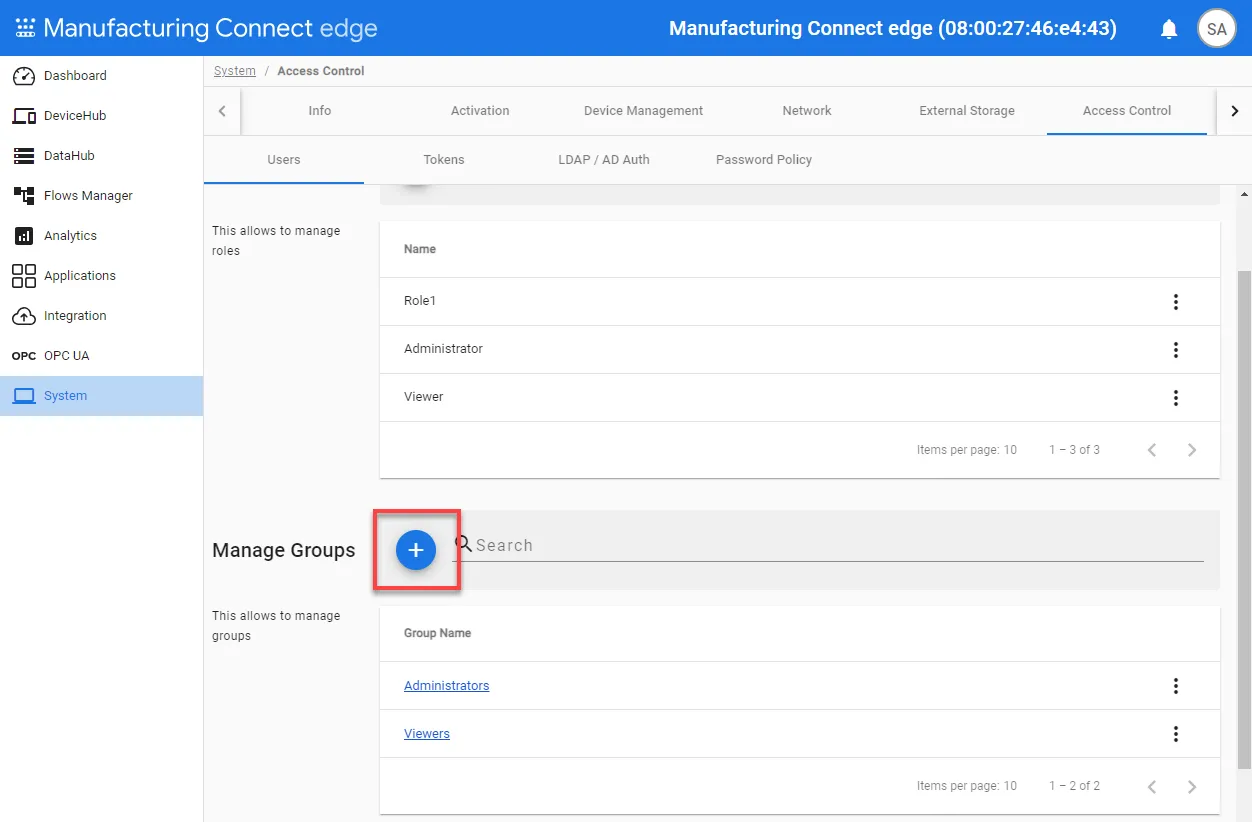The image size is (1252, 822).
Task: Select the LDAP / AD Auth sub-tab
Action: 604,160
